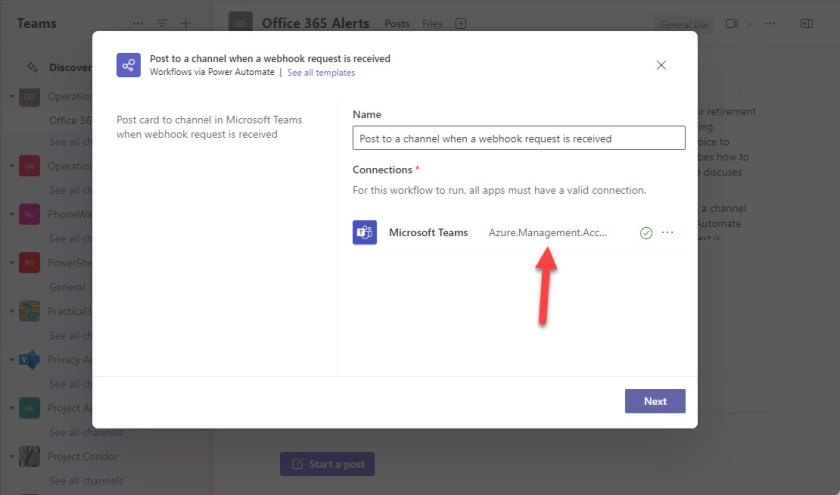Click the workflow share icon in dialog header

point(129,65)
